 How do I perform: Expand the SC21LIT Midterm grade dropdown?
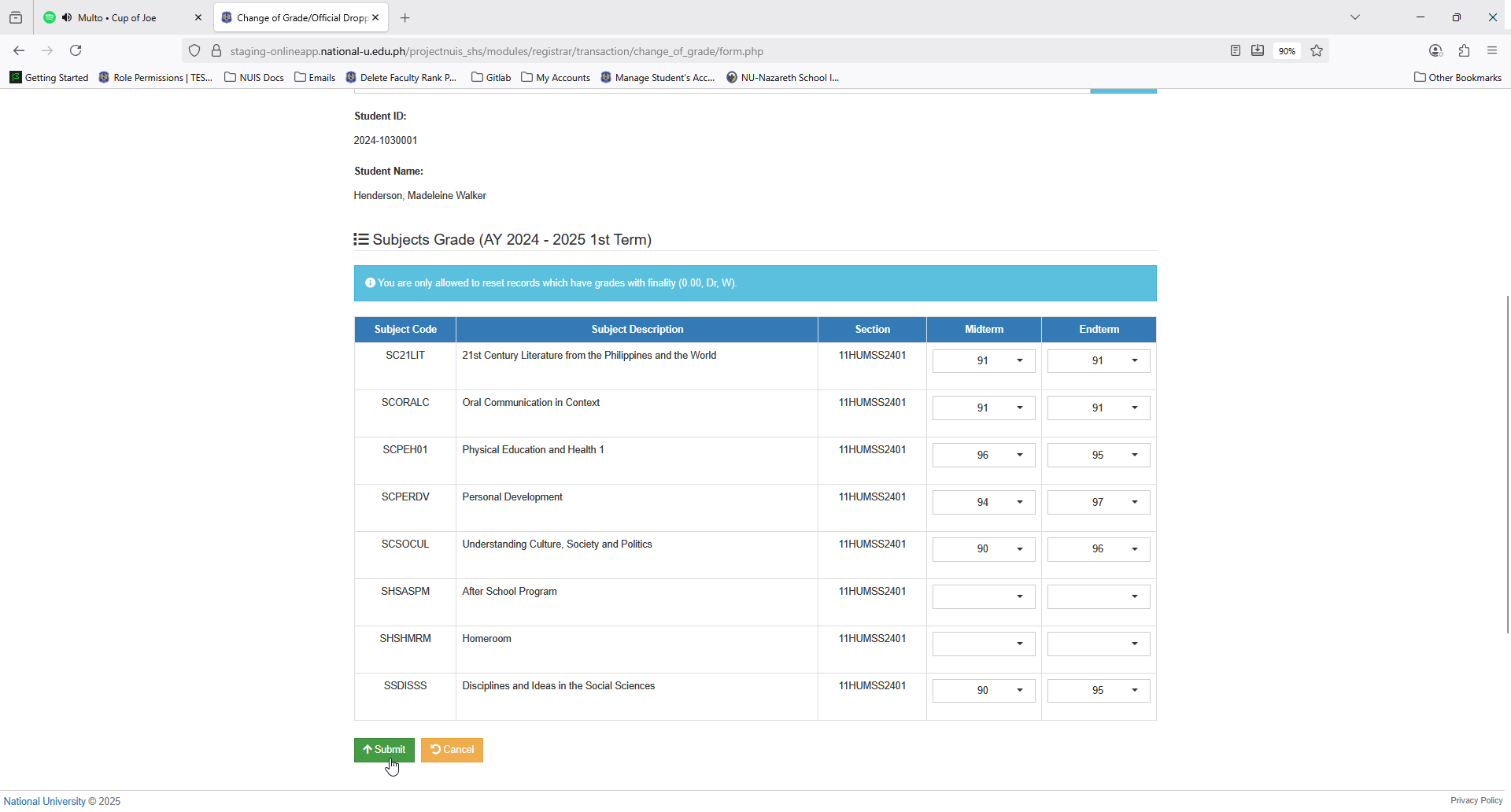[984, 361]
